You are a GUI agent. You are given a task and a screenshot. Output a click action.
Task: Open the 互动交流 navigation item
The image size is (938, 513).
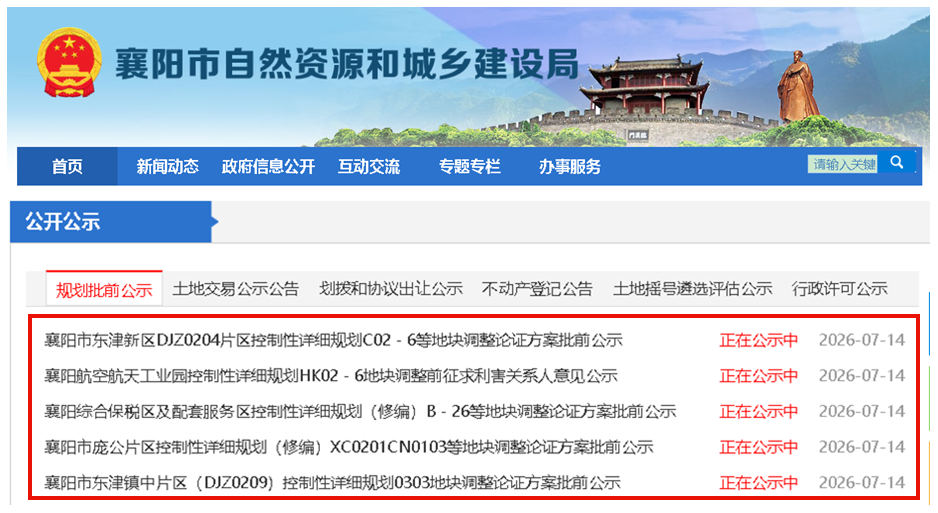pyautogui.click(x=368, y=166)
